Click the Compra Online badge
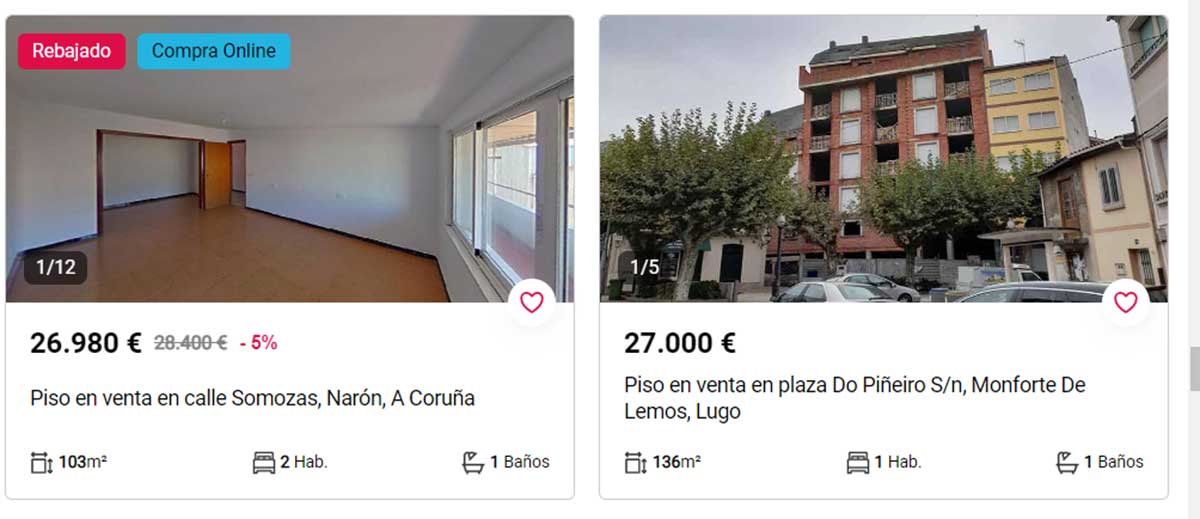 (x=213, y=51)
